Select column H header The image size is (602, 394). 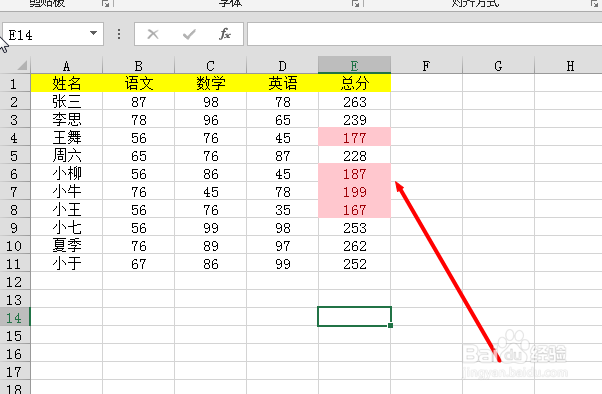(x=568, y=66)
